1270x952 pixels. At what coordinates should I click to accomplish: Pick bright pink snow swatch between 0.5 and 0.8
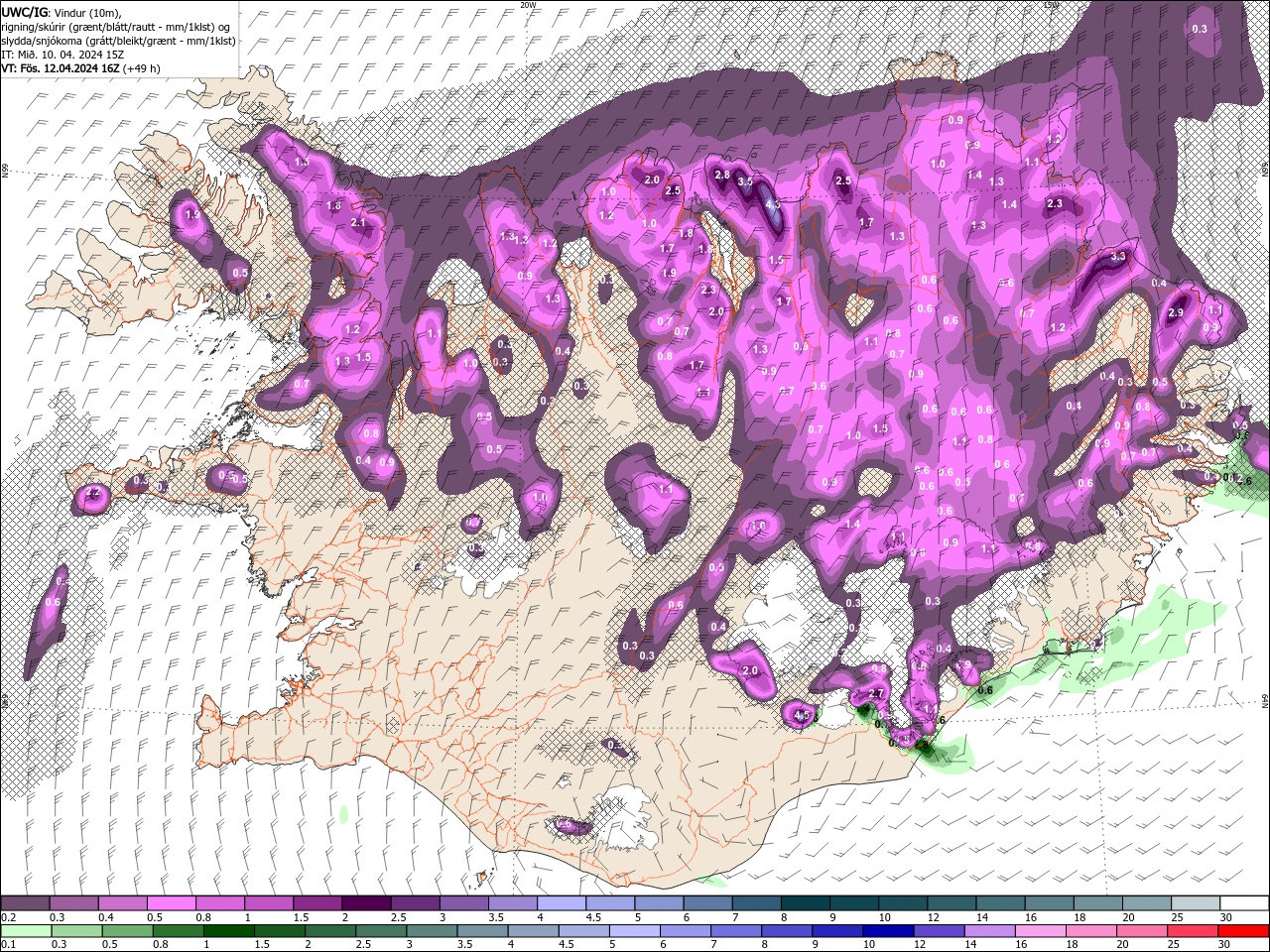click(x=171, y=903)
